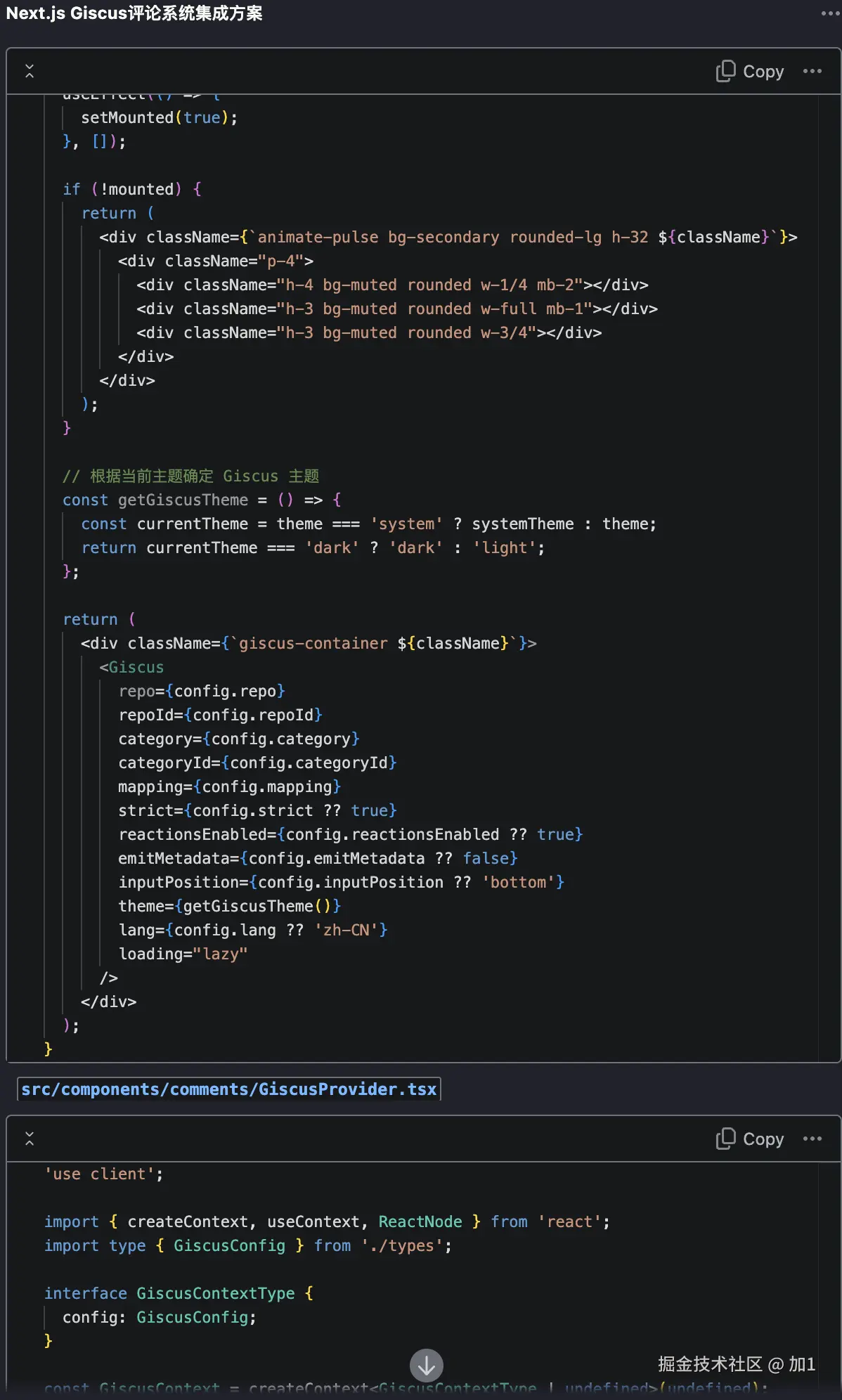The image size is (842, 1400).
Task: Click the 'reactionsEnabled' attribute line
Action: [x=351, y=834]
